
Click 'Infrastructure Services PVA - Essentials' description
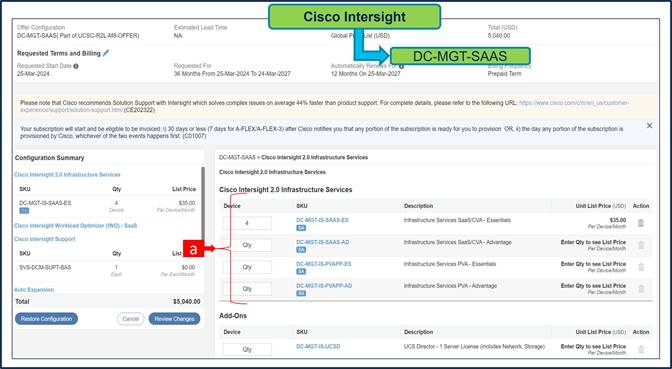coord(450,264)
